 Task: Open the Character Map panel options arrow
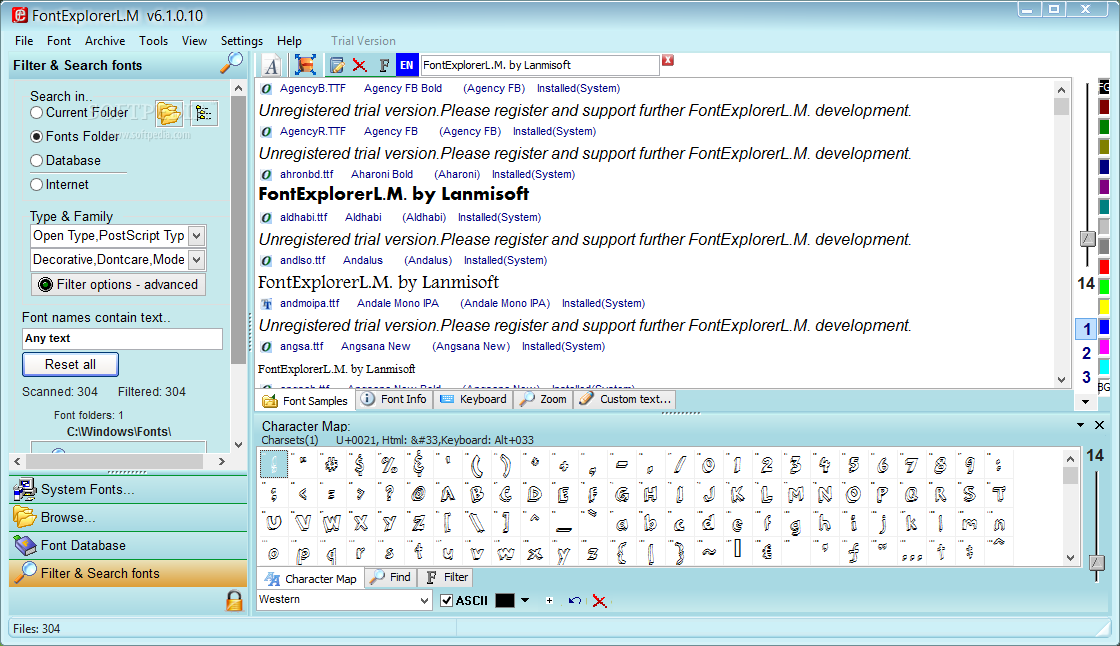coord(1081,425)
